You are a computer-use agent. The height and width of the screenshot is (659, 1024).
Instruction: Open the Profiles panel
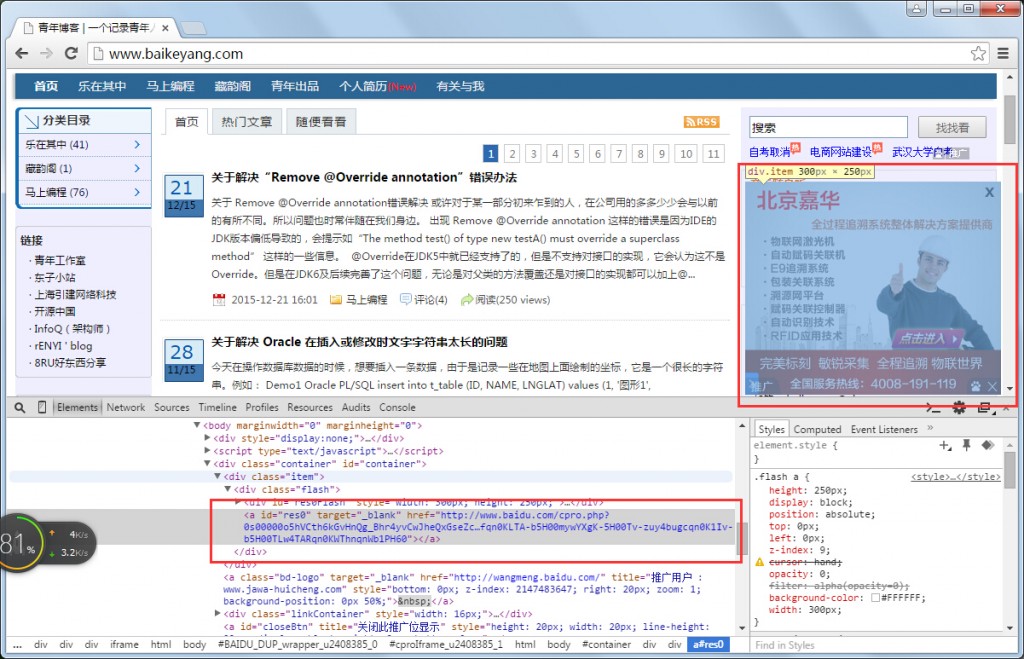[262, 408]
